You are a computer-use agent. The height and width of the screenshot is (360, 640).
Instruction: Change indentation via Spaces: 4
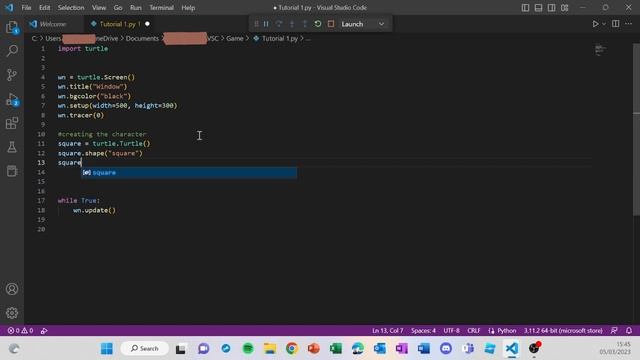click(x=423, y=331)
